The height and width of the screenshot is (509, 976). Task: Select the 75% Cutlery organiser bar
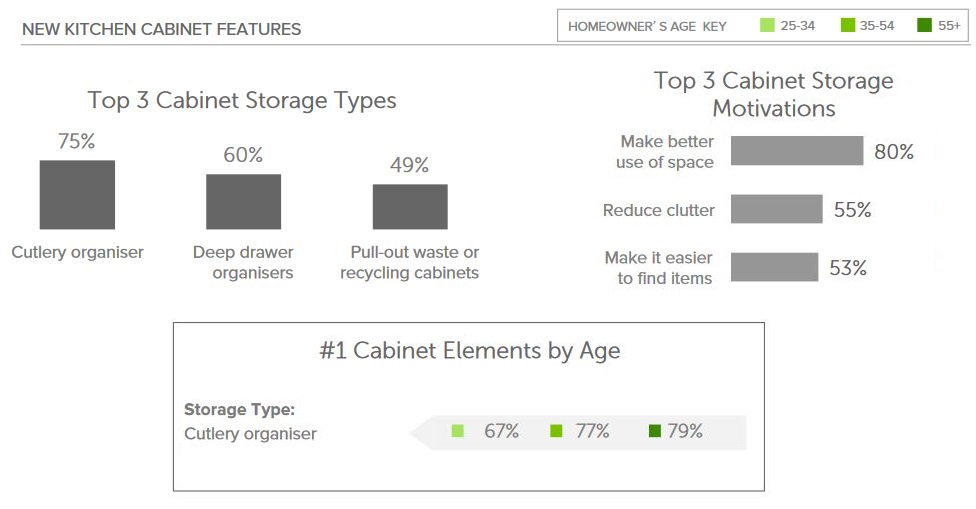(77, 195)
